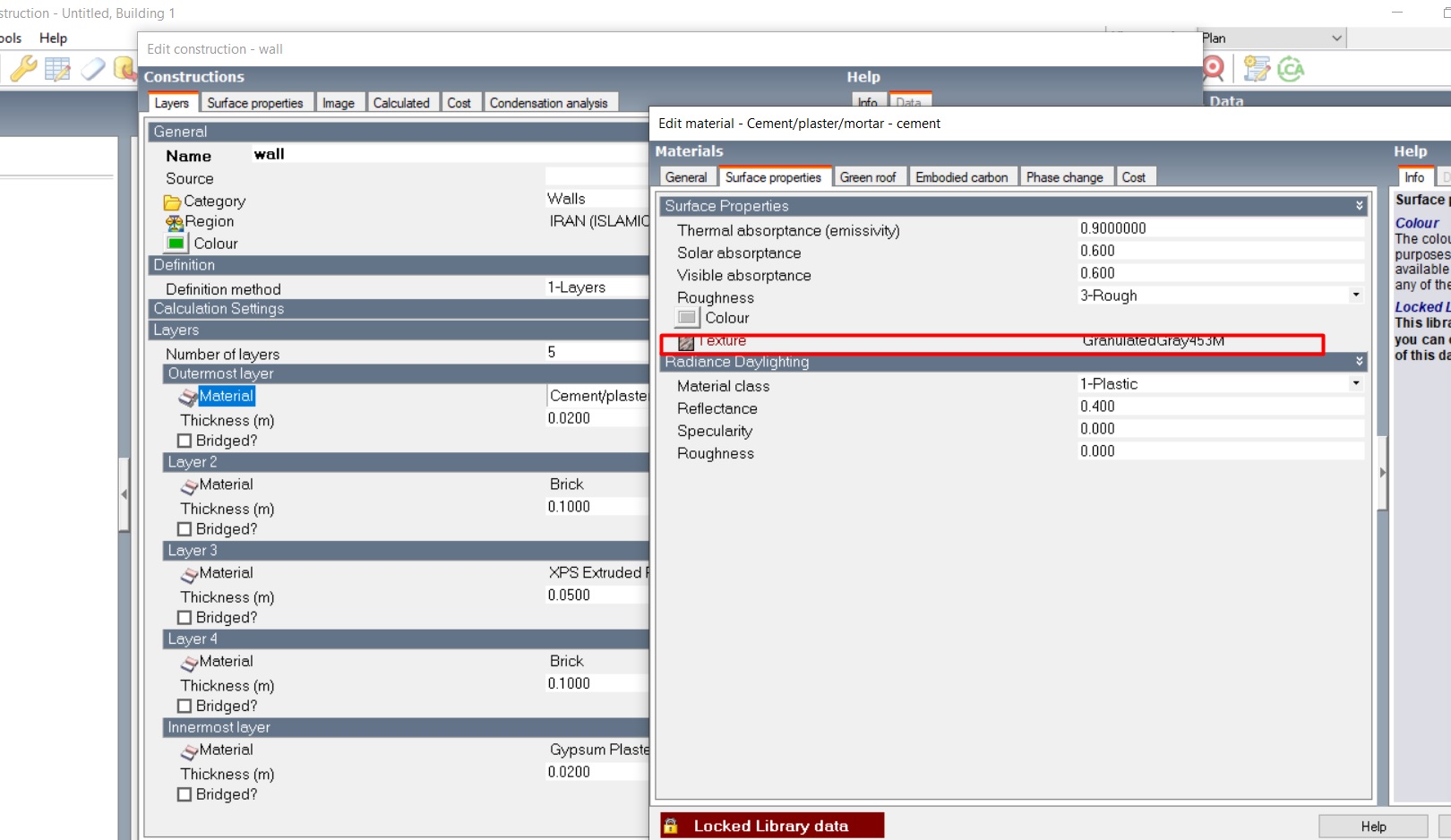Click the Number of layers value field
This screenshot has width=1451, height=840.
pos(597,352)
